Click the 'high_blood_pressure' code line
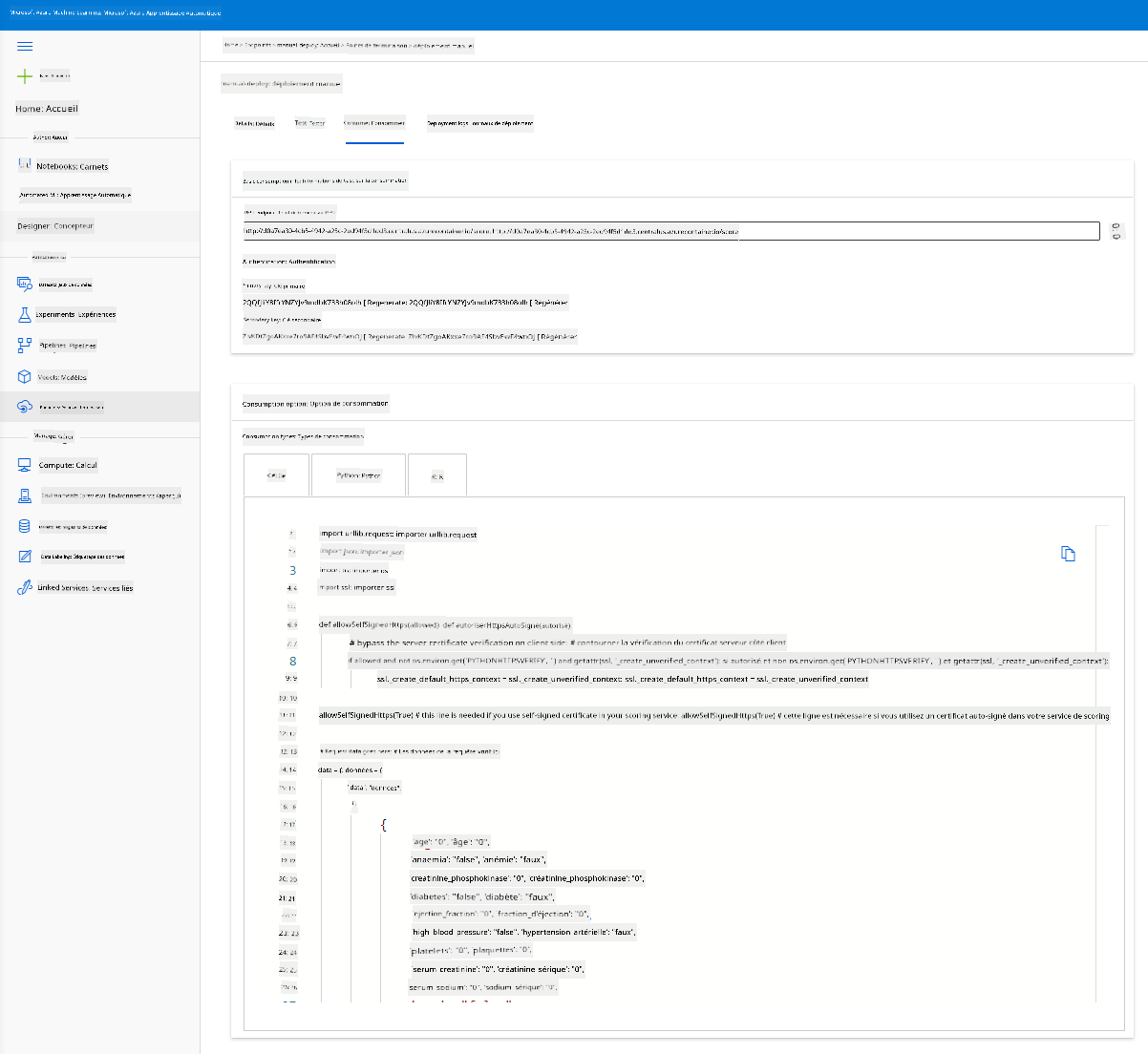 tap(524, 932)
